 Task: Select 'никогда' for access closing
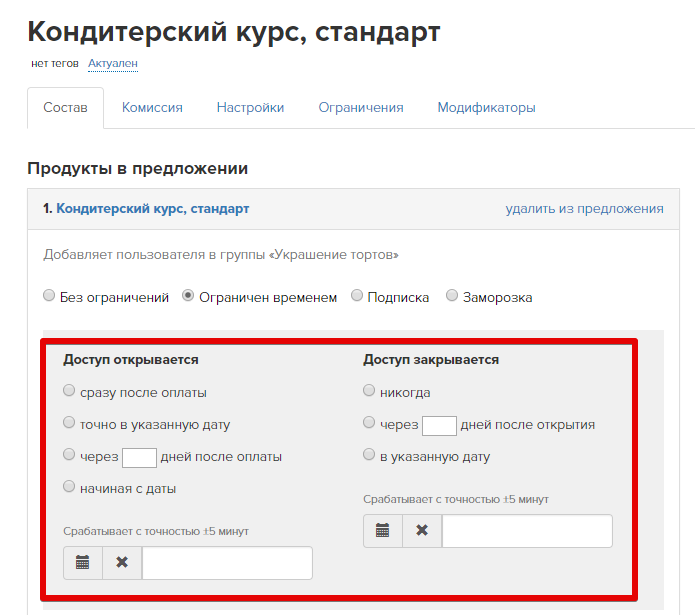click(369, 390)
